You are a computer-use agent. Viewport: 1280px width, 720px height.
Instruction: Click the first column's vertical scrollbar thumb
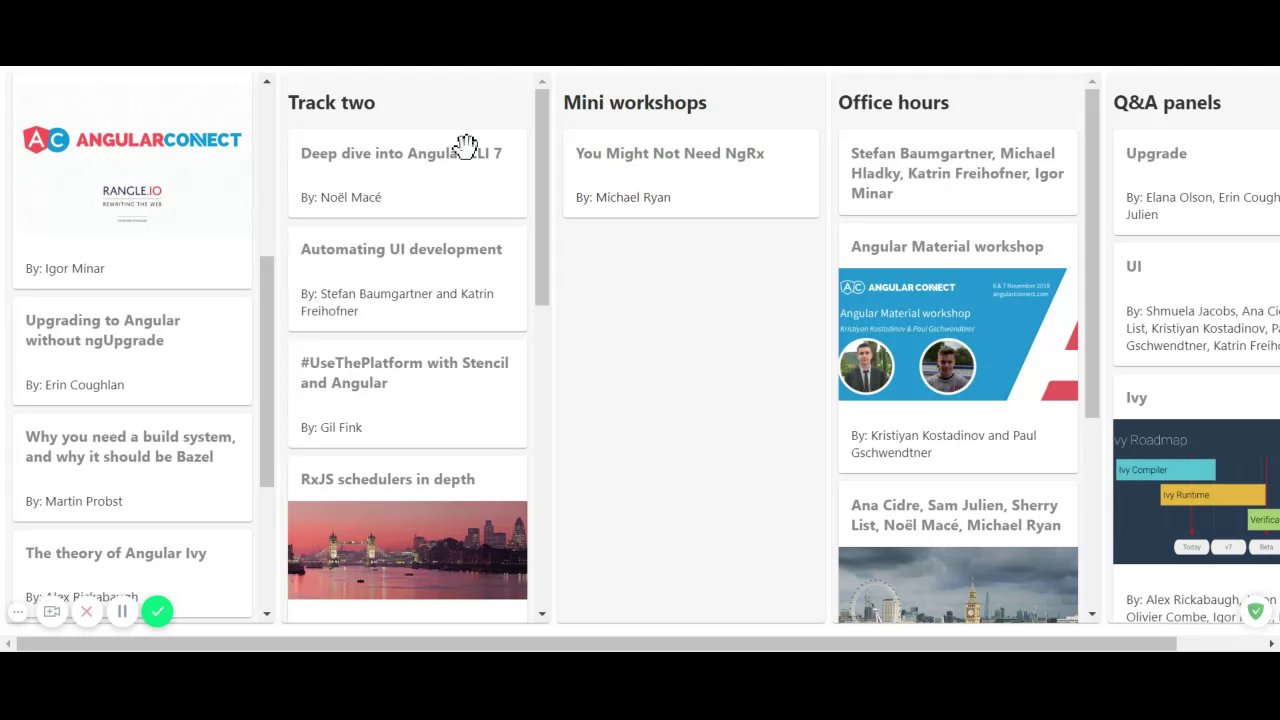tap(267, 371)
